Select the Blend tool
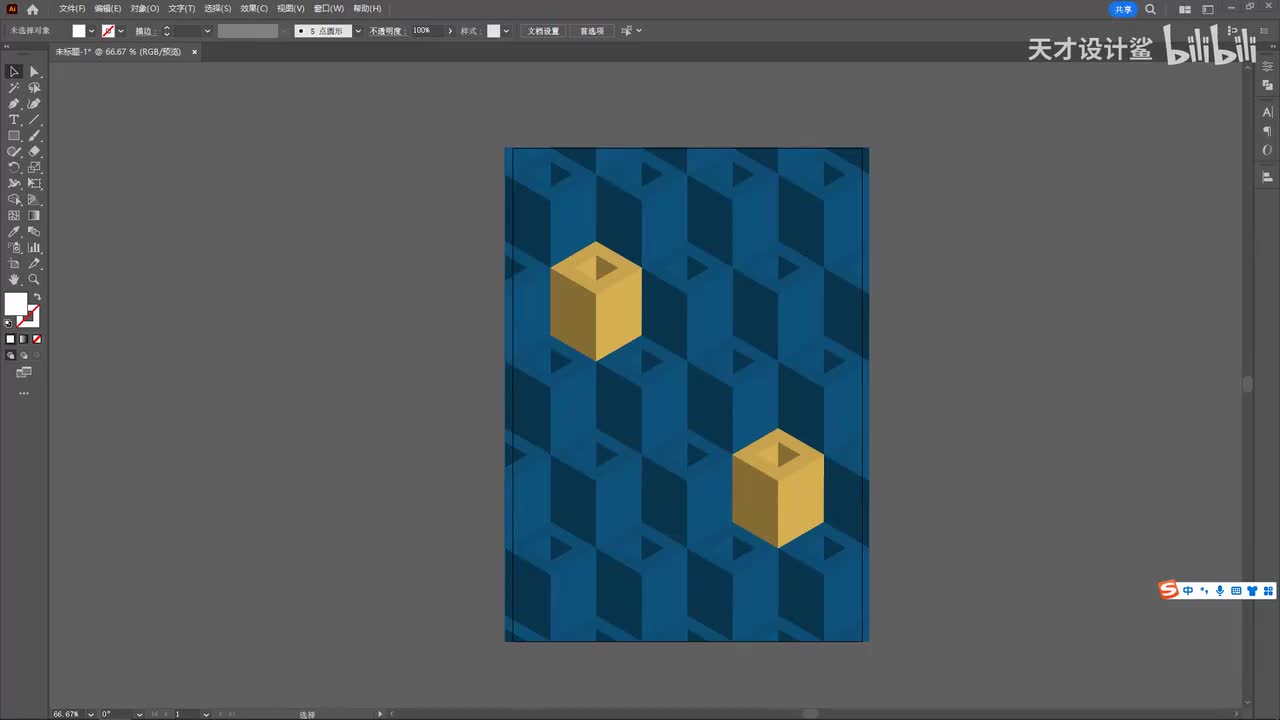 click(x=34, y=231)
